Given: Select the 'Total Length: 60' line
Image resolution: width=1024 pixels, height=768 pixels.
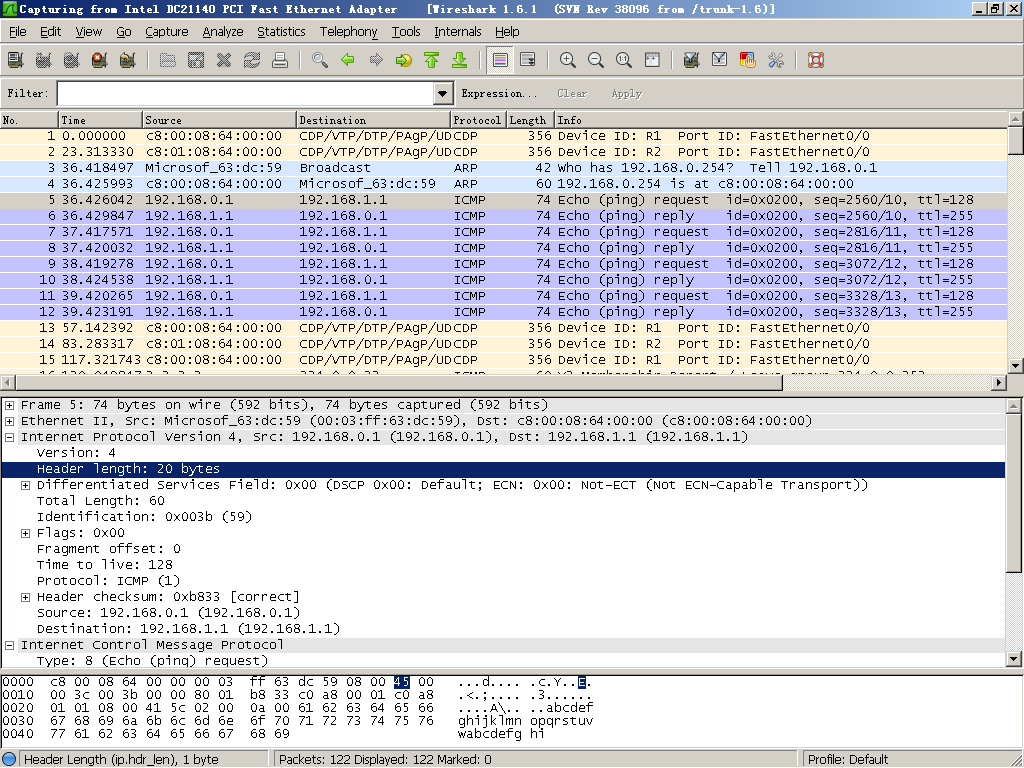Looking at the screenshot, I should click(101, 501).
